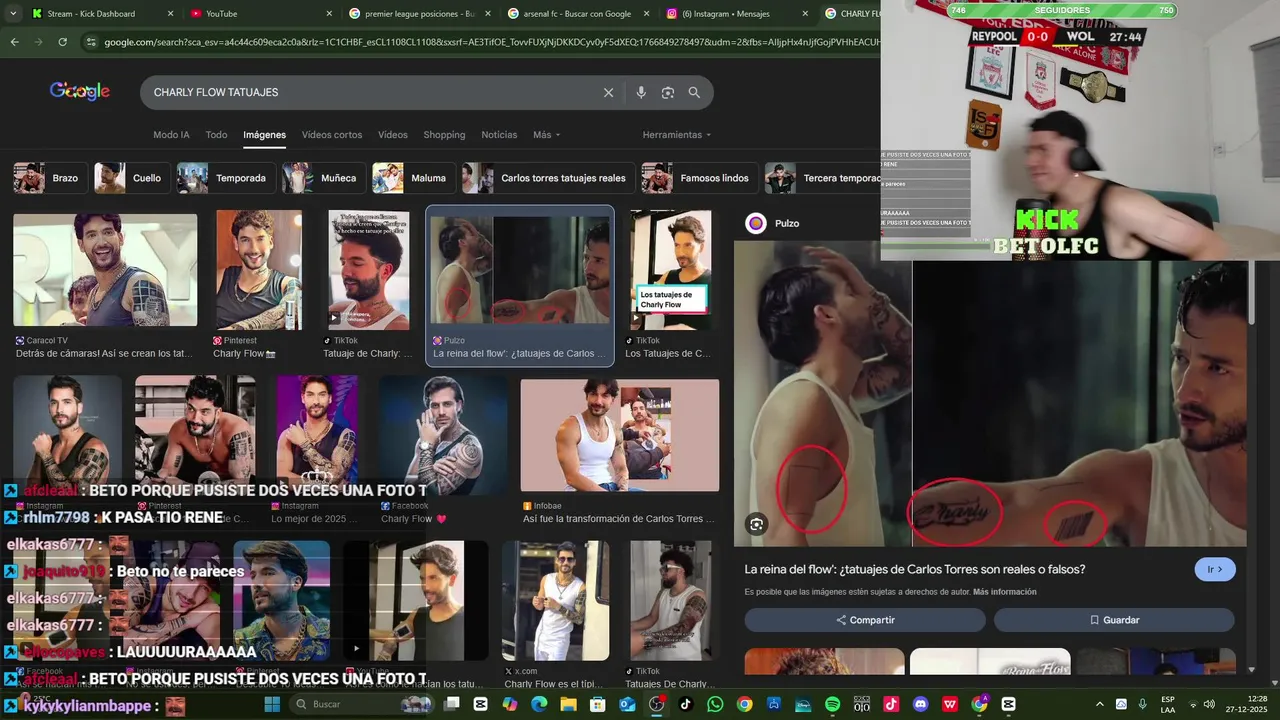Open Los Tatuajes de Charly Flow TikTok result
Viewport: 1280px width, 720px height.
(x=671, y=285)
